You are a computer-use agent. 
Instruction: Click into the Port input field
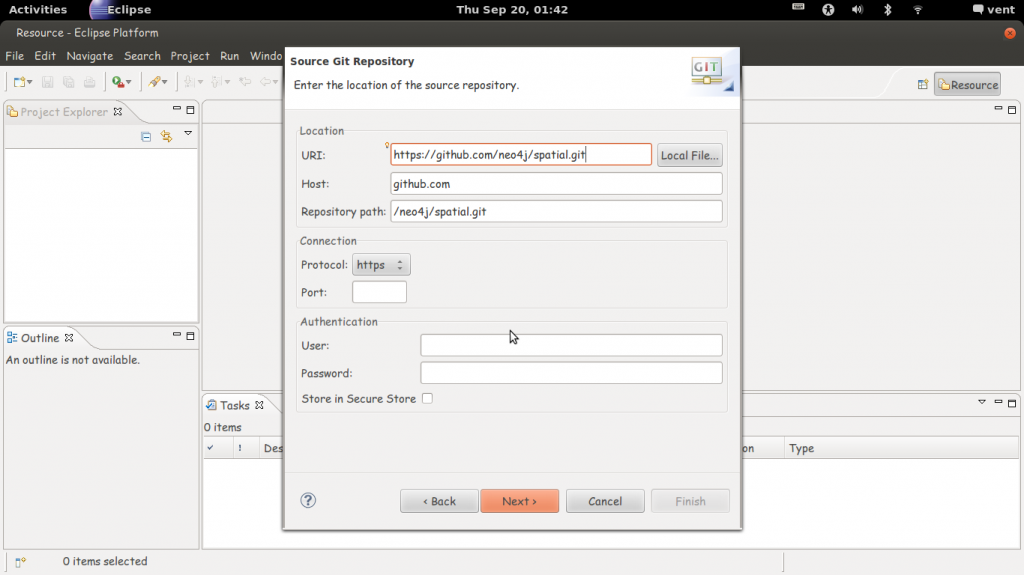pyautogui.click(x=379, y=292)
